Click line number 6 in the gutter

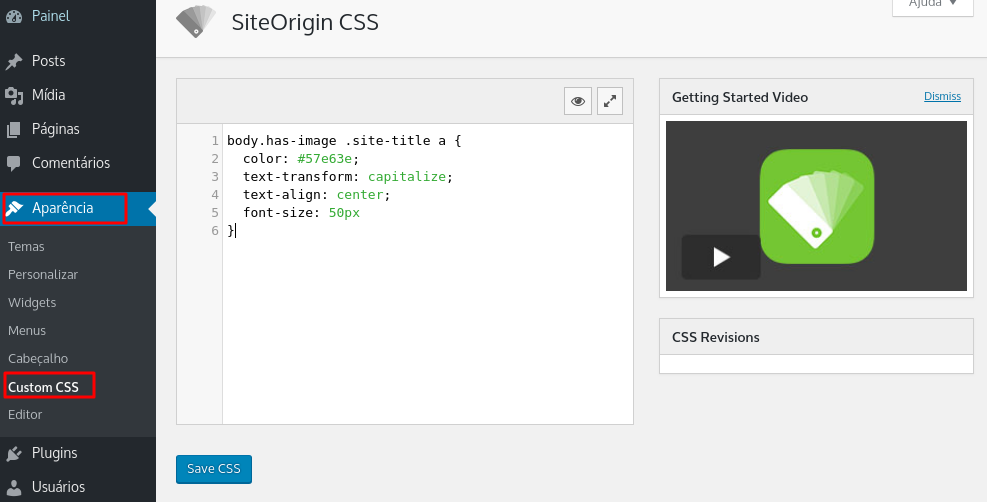(x=215, y=231)
